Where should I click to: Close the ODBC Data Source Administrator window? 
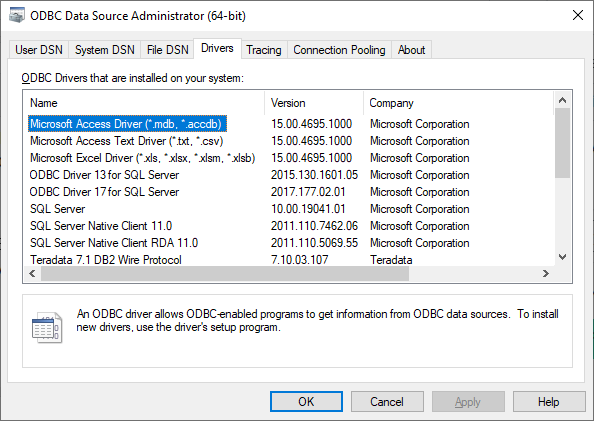(578, 16)
